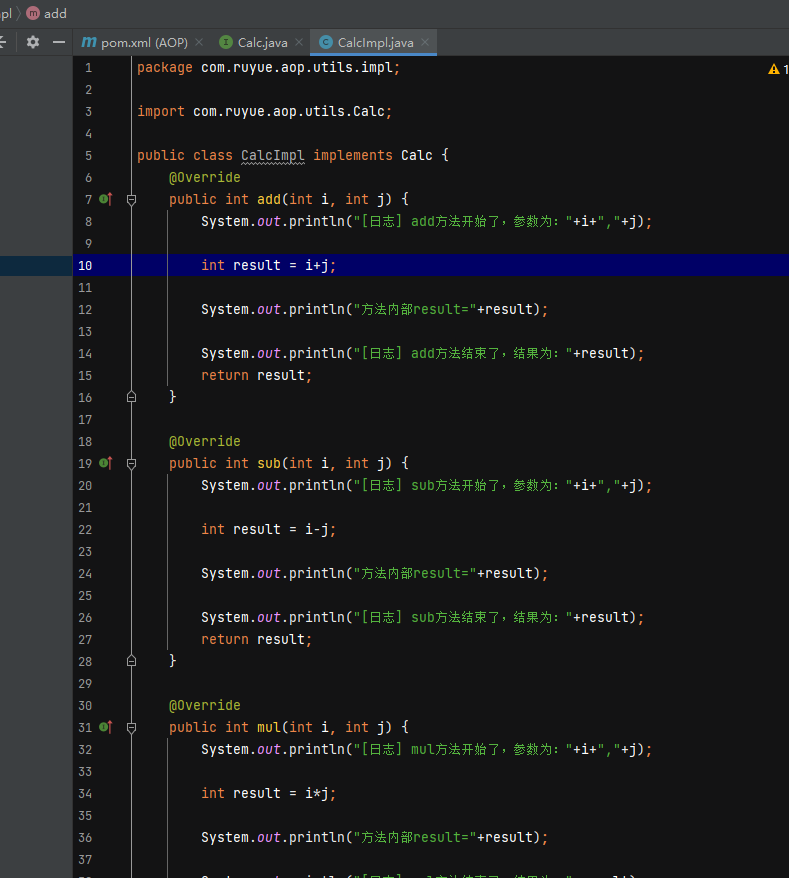
Task: Click the CalcImpl class name in line 5
Action: click(x=272, y=155)
